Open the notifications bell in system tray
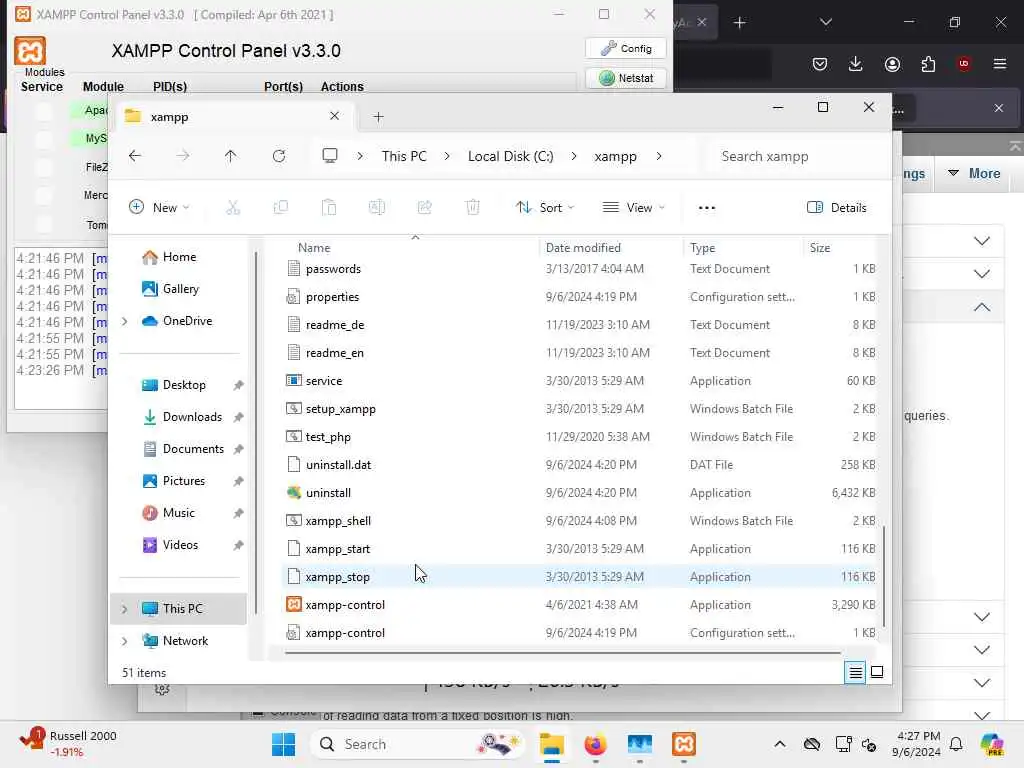The height and width of the screenshot is (768, 1024). coord(956,744)
